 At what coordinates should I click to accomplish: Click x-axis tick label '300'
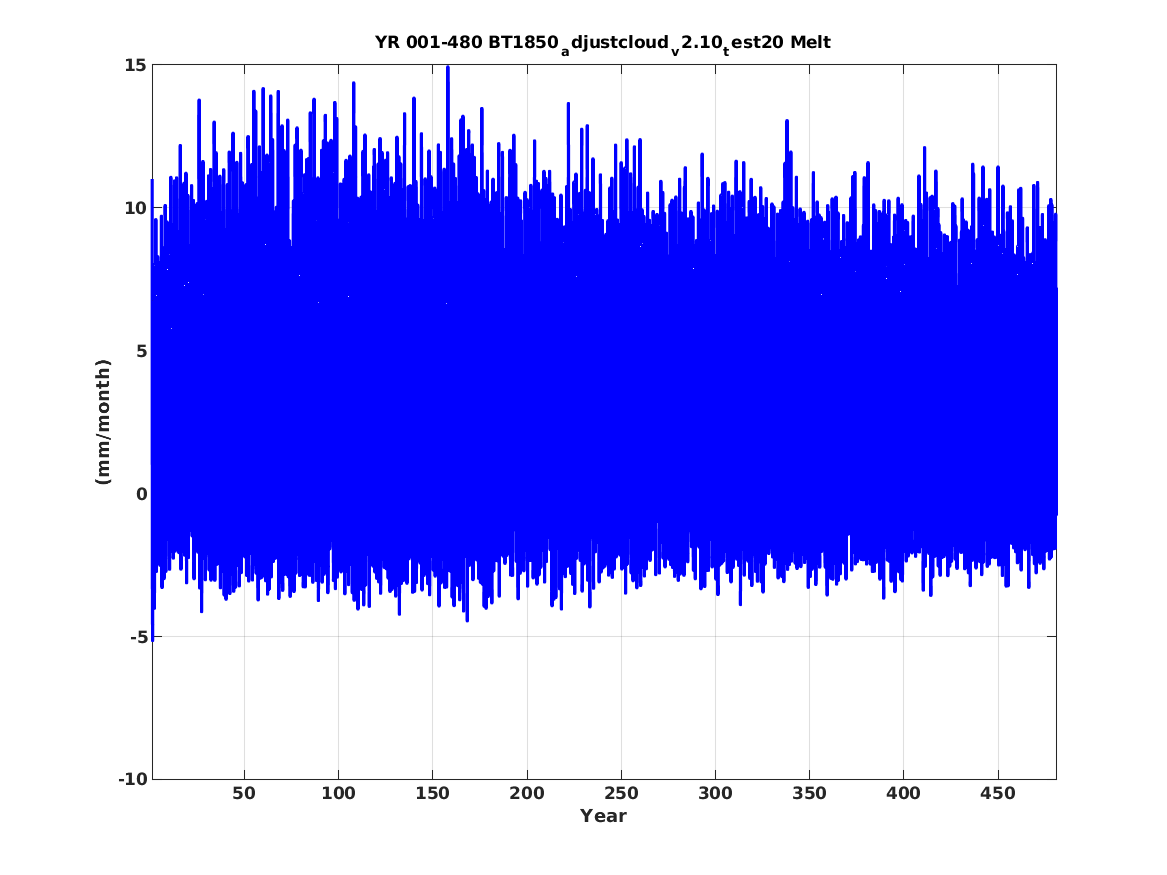coord(715,793)
